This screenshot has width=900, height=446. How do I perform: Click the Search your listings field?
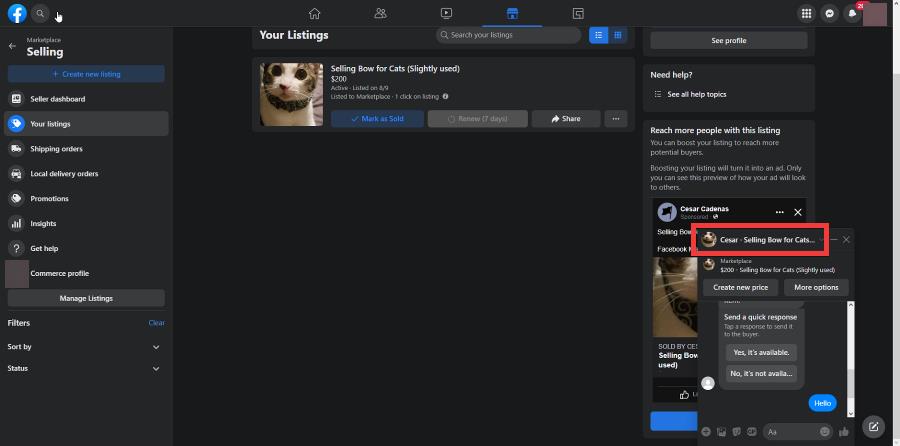tap(509, 35)
